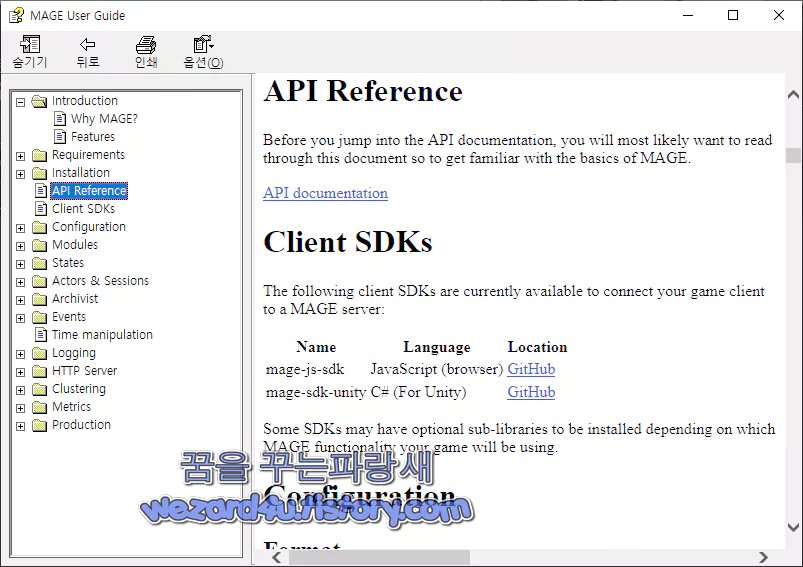The width and height of the screenshot is (803, 567).
Task: Click the Actors & Sessions folder icon
Action: point(39,281)
